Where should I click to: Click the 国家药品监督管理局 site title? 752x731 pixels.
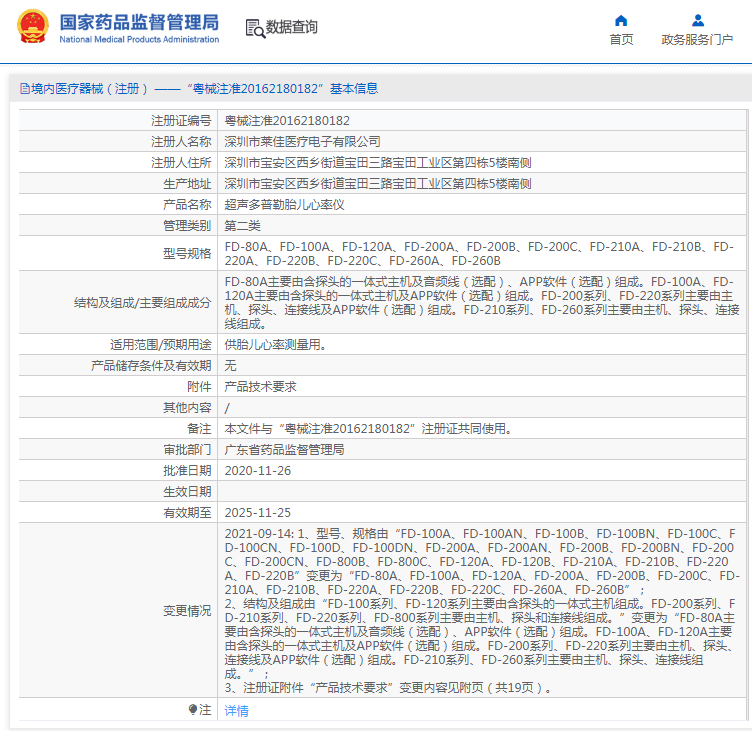(x=139, y=23)
